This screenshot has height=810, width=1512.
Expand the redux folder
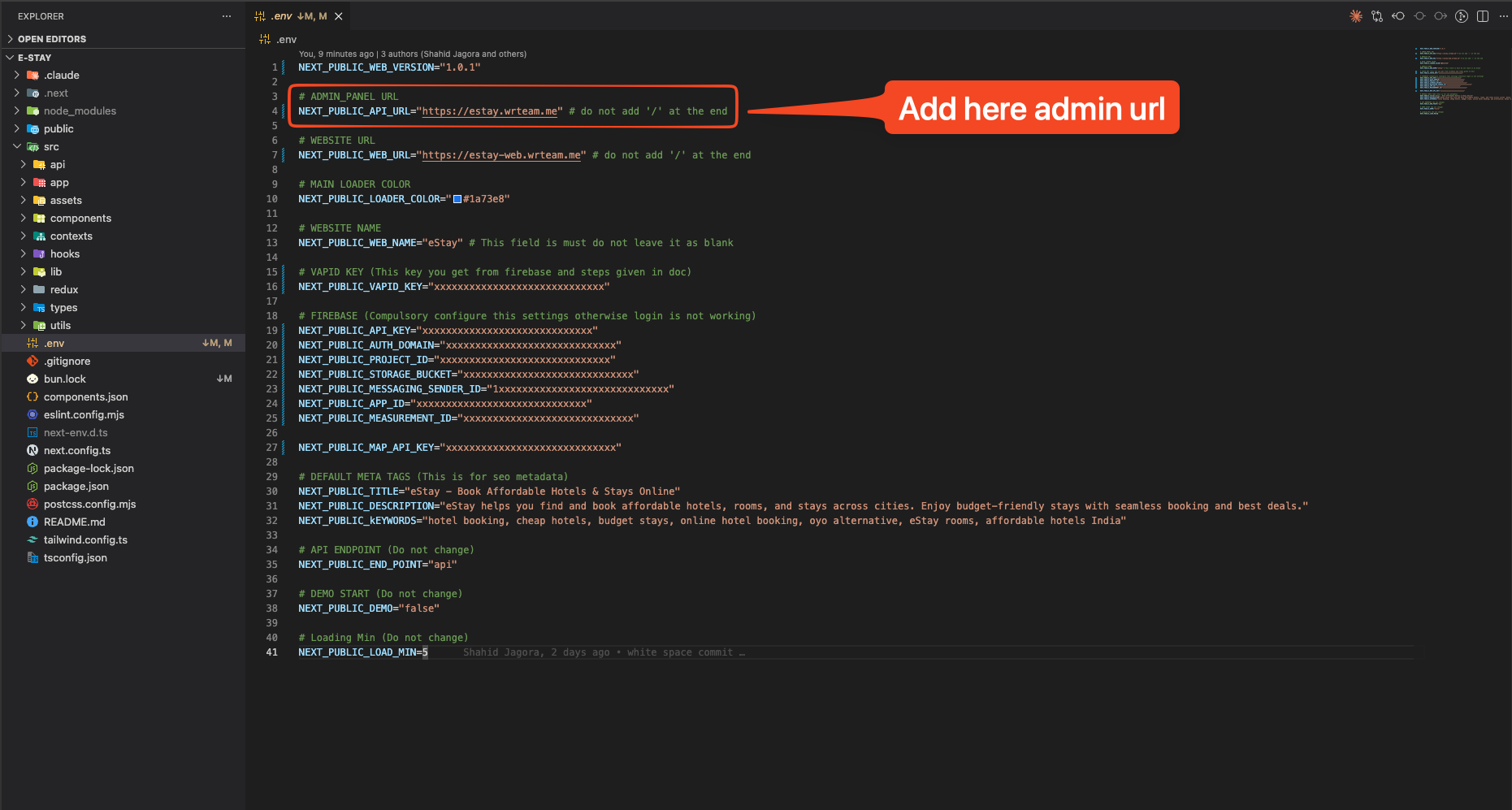coord(64,289)
